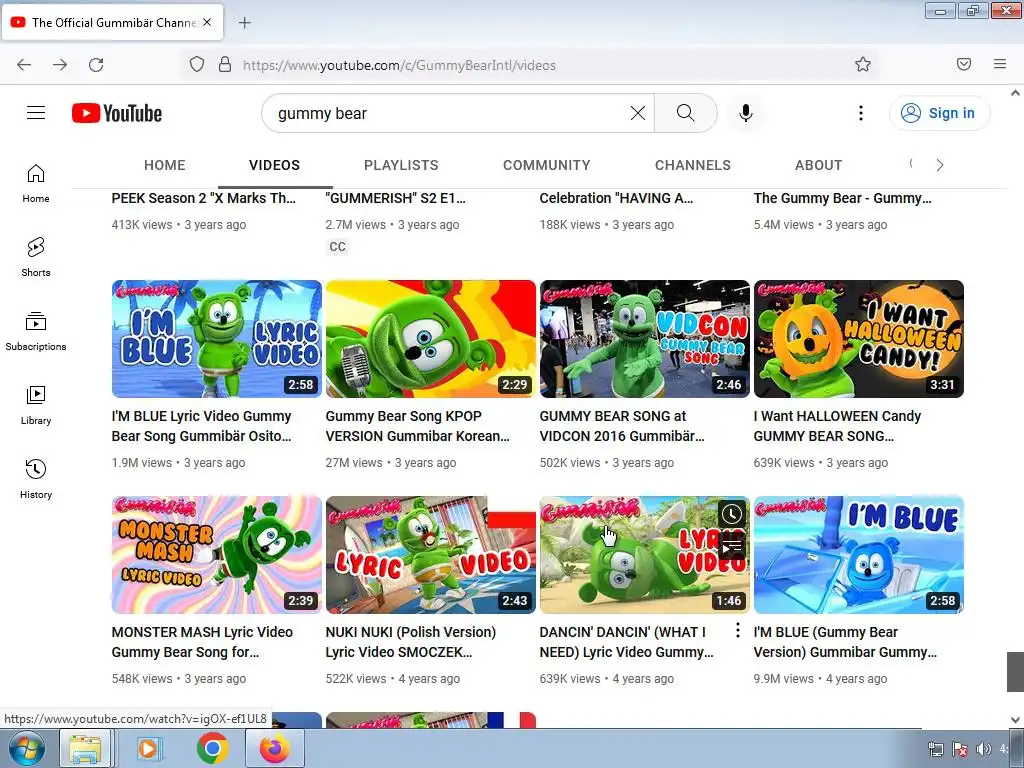Switch to the COMMUNITY channel tab
Viewport: 1024px width, 768px height.
point(547,165)
